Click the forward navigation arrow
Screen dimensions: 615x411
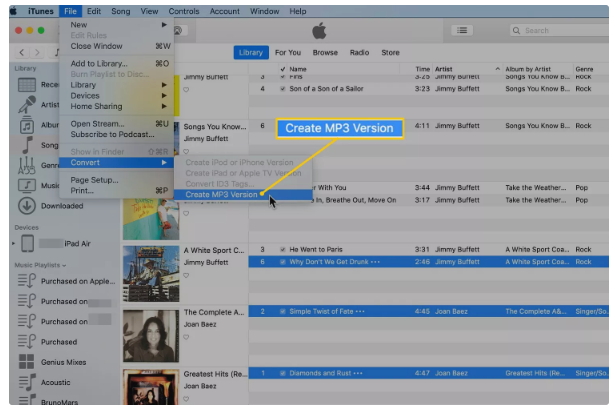coord(37,52)
